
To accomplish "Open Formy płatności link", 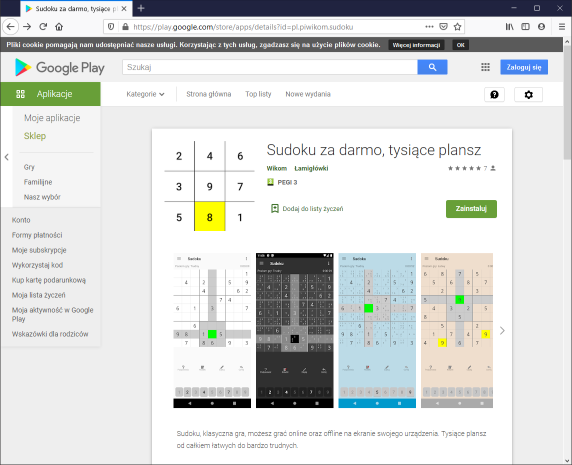I will coord(37,235).
